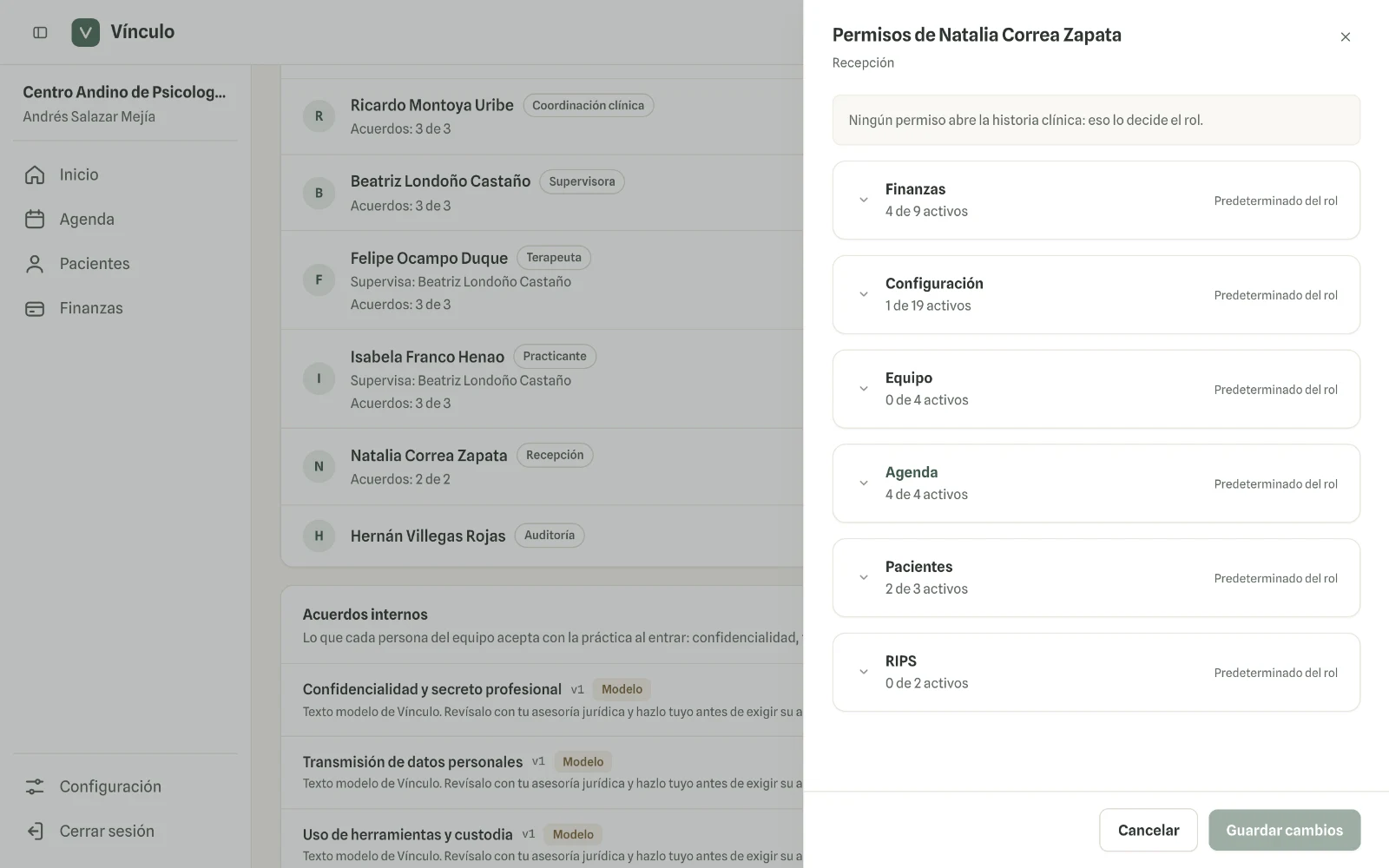Click 'Permisos de Natalia Correa Zapata' panel title
The height and width of the screenshot is (868, 1389).
click(977, 35)
